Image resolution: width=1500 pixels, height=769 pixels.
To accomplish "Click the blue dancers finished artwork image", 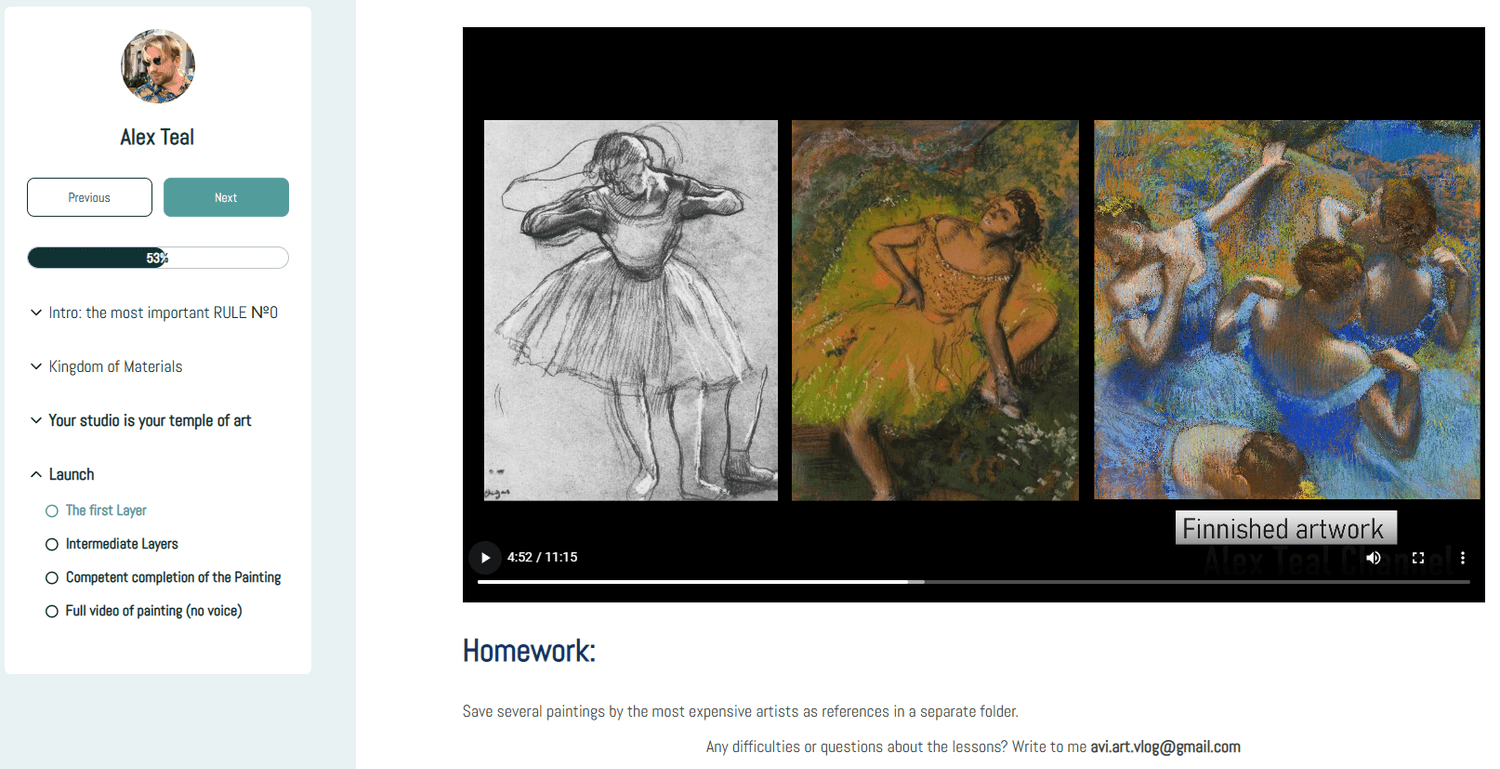I will pyautogui.click(x=1287, y=310).
